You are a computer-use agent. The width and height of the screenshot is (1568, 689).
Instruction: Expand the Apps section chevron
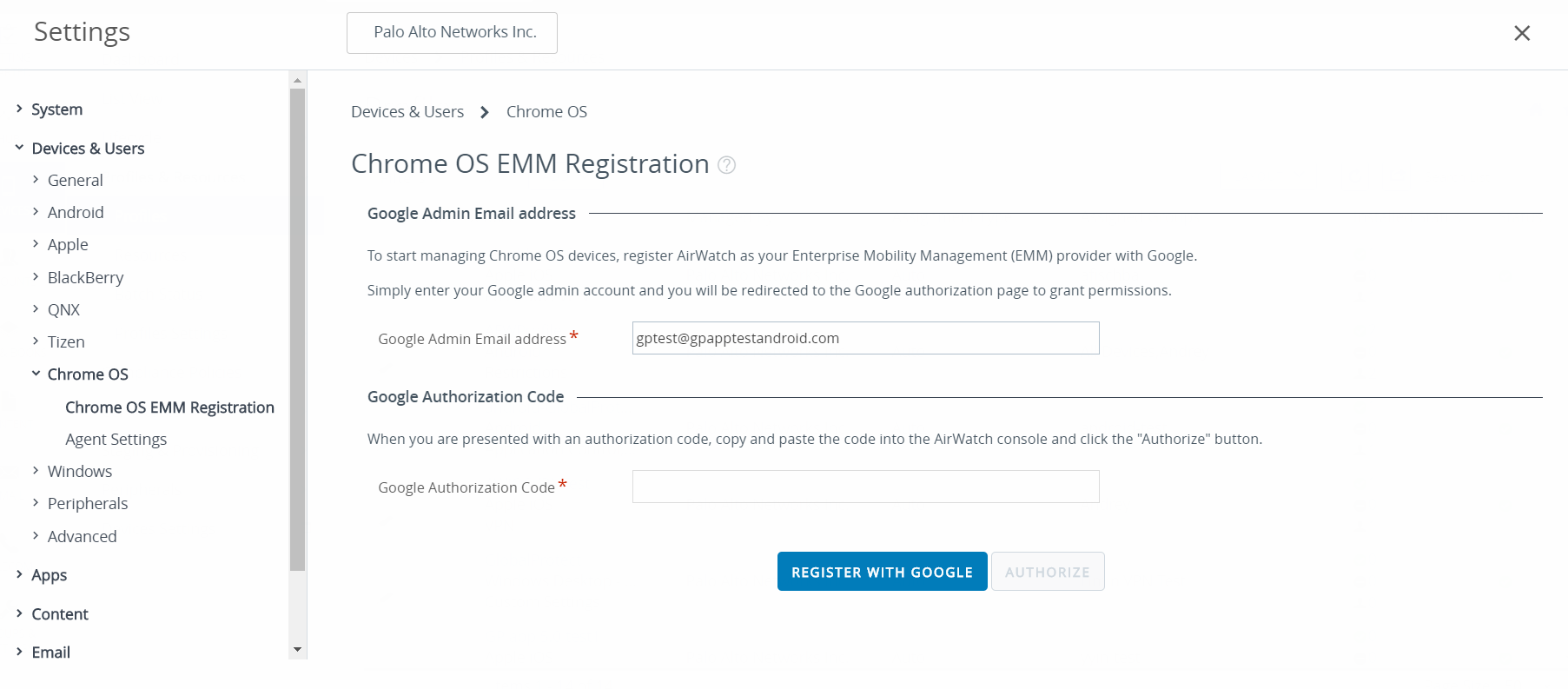tap(19, 574)
